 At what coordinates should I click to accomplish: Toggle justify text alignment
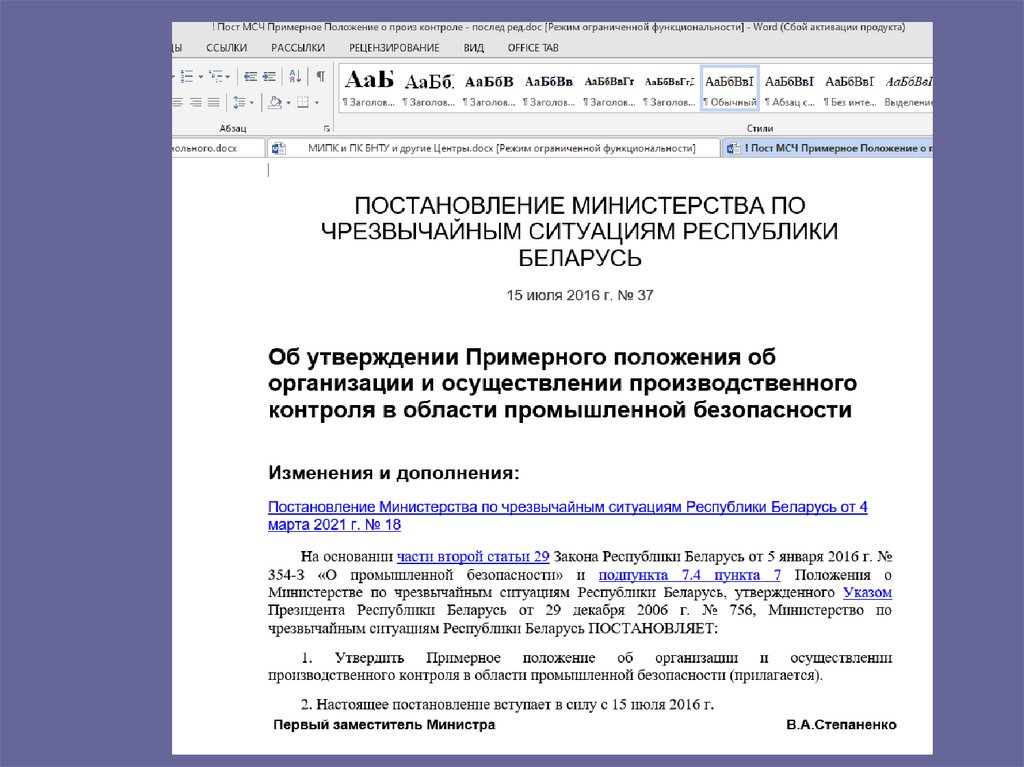[x=213, y=102]
